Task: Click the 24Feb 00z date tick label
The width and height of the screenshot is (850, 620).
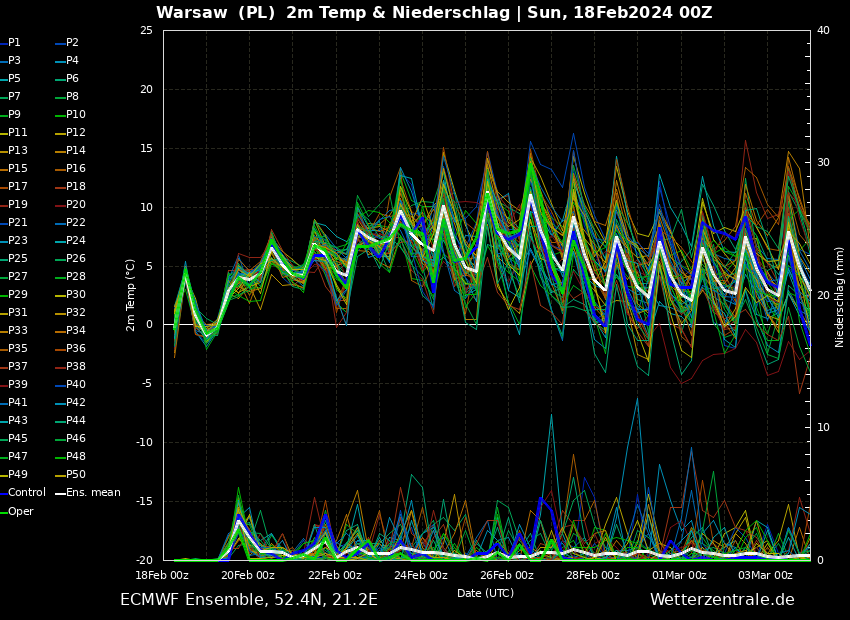Action: 421,576
